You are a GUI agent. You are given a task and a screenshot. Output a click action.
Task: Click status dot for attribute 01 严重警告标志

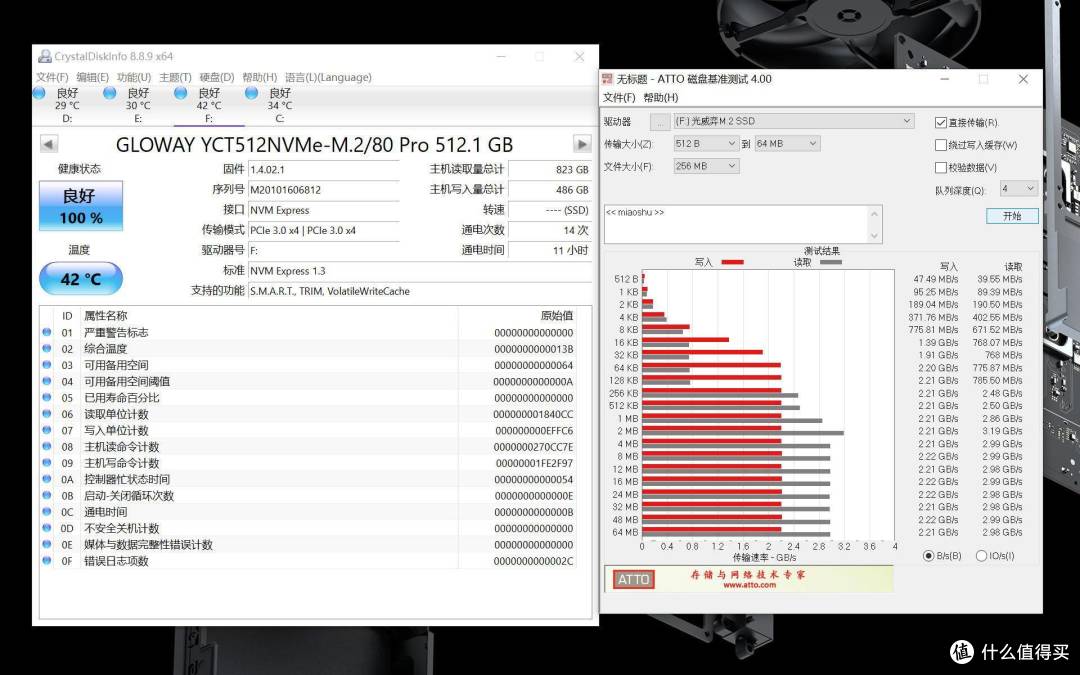(x=47, y=332)
